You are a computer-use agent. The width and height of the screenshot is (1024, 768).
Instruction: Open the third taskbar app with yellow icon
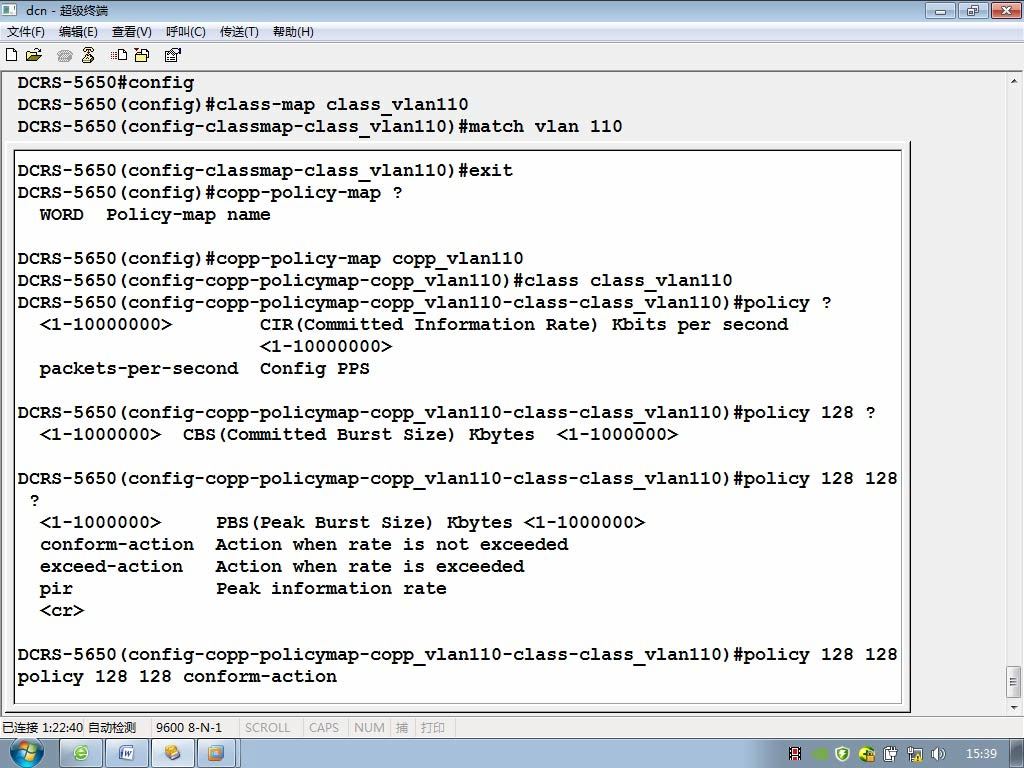[x=172, y=753]
